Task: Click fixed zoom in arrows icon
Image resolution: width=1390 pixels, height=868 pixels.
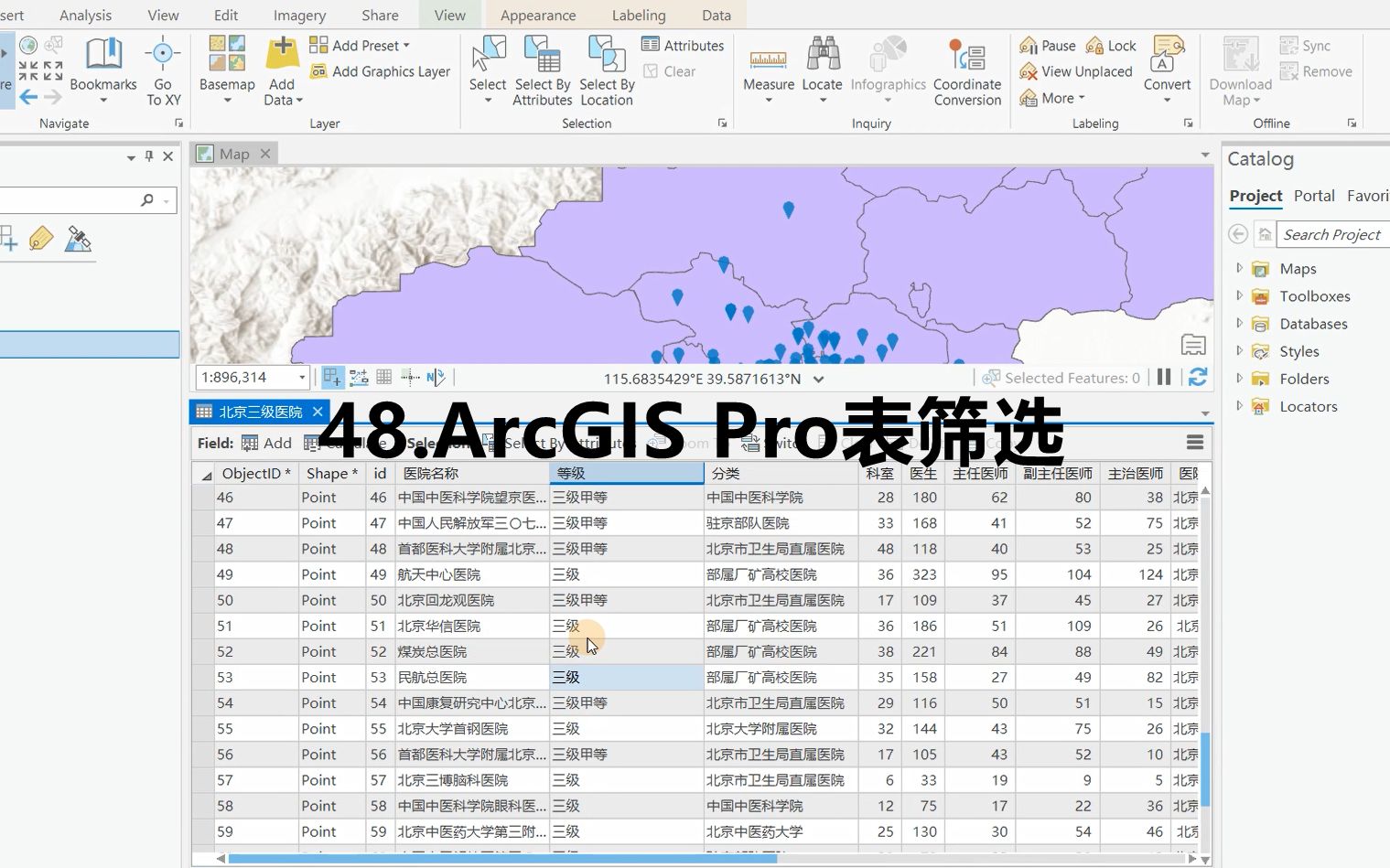Action: pyautogui.click(x=28, y=70)
